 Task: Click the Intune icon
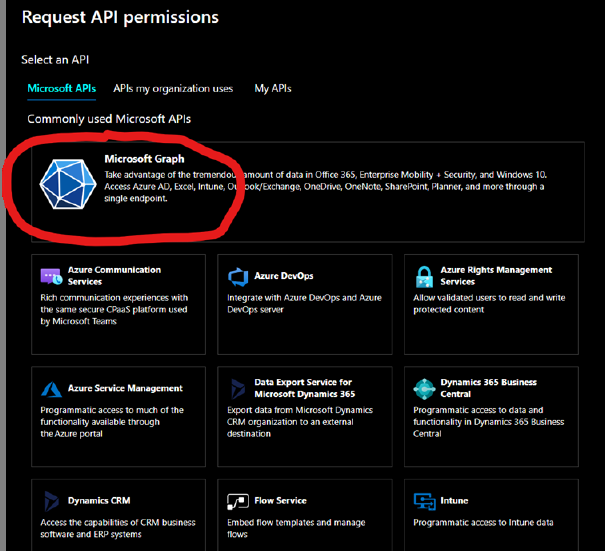423,501
